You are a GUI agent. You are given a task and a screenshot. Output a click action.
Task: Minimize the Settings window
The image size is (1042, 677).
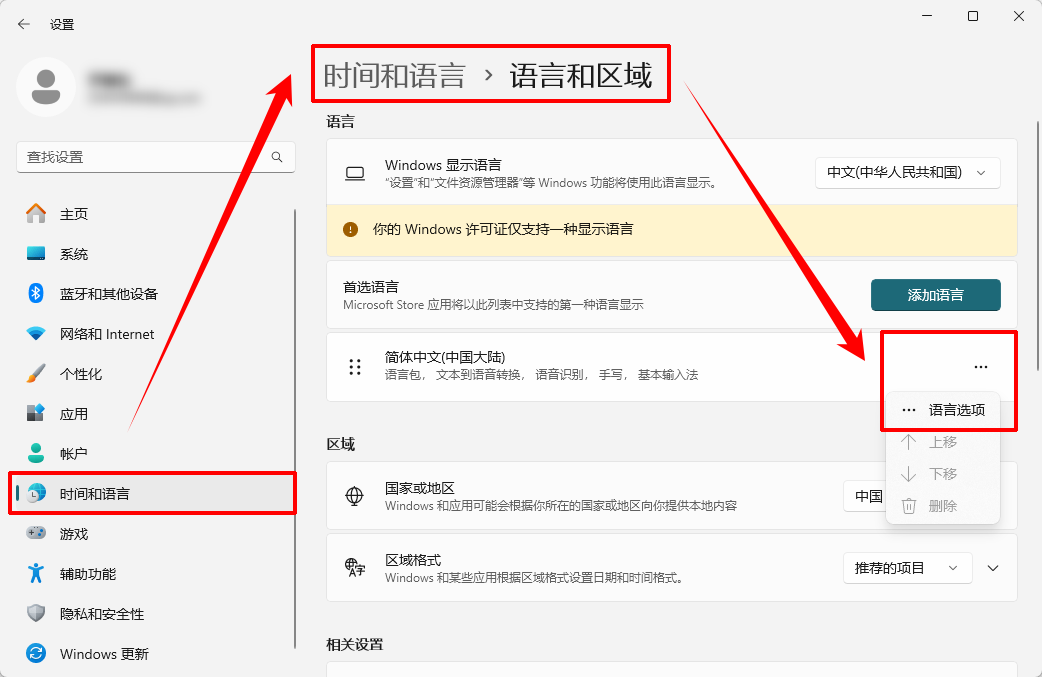pyautogui.click(x=927, y=16)
